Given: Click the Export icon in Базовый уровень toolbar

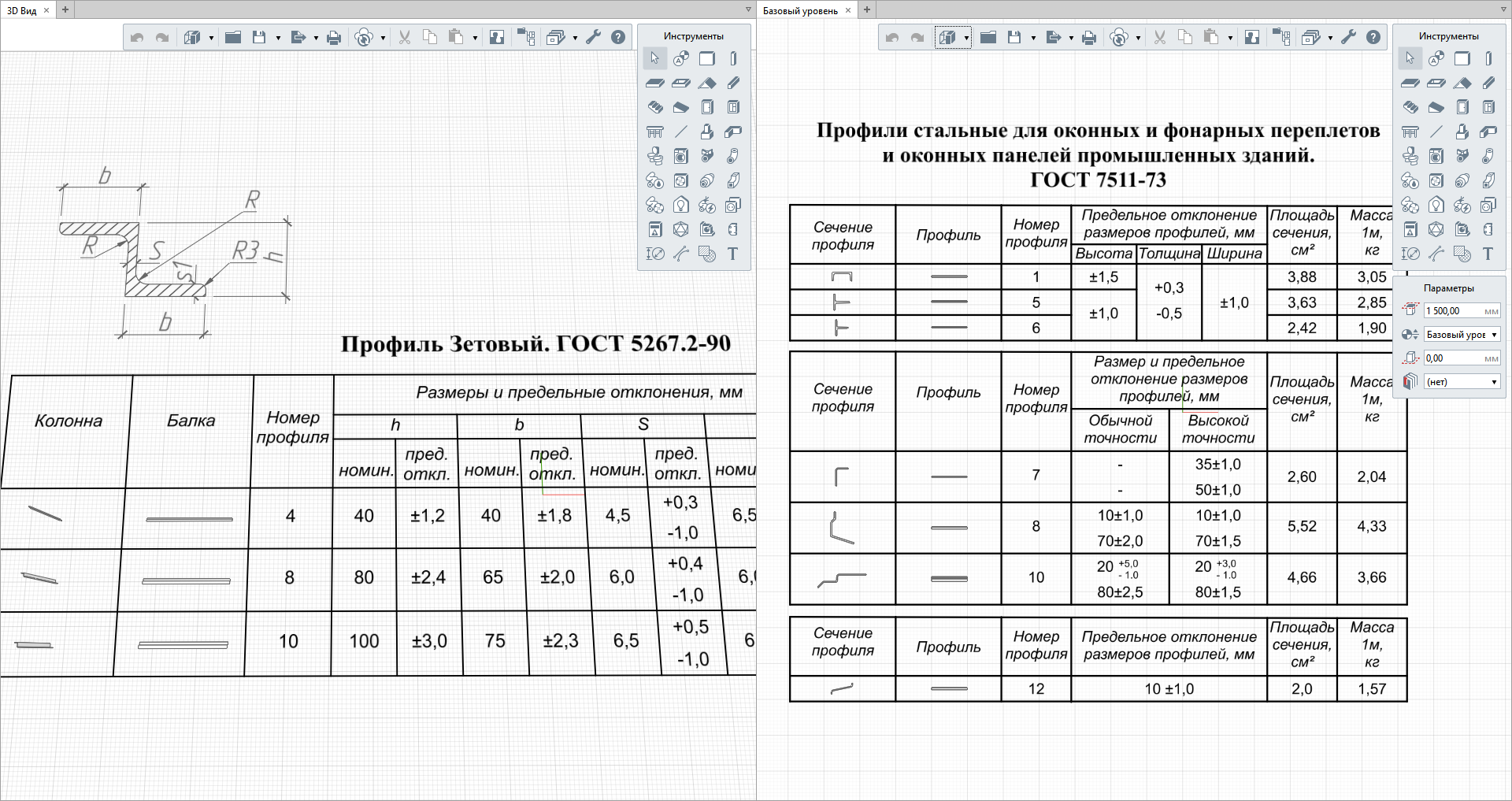Looking at the screenshot, I should coord(1054,37).
